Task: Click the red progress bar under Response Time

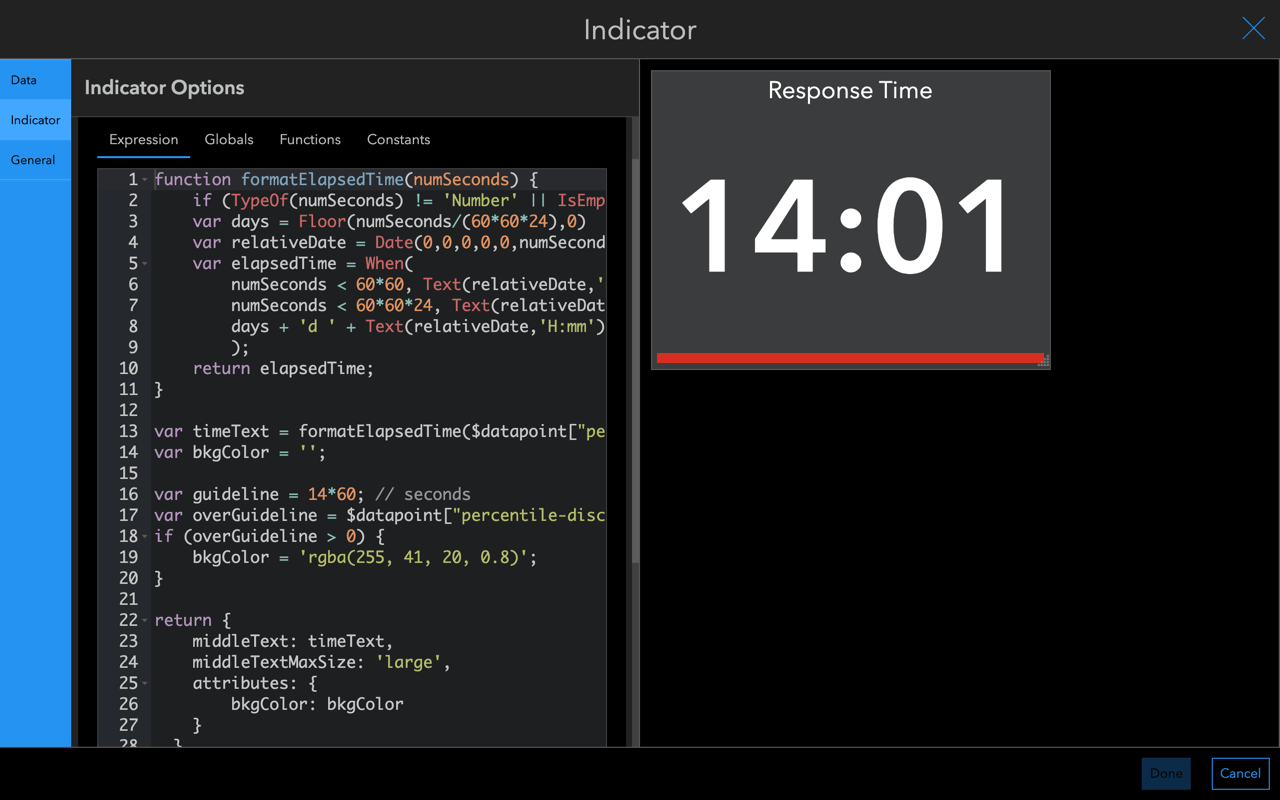Action: 848,356
